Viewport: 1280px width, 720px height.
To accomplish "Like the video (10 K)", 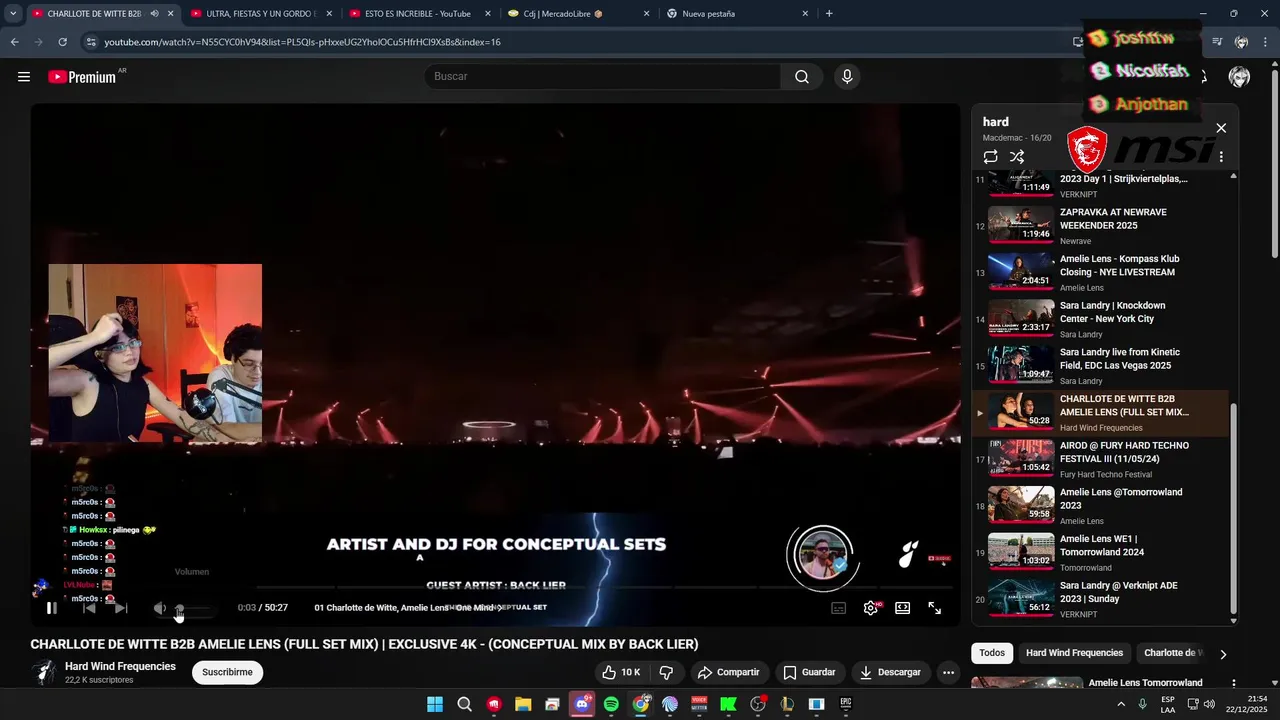I will [621, 672].
